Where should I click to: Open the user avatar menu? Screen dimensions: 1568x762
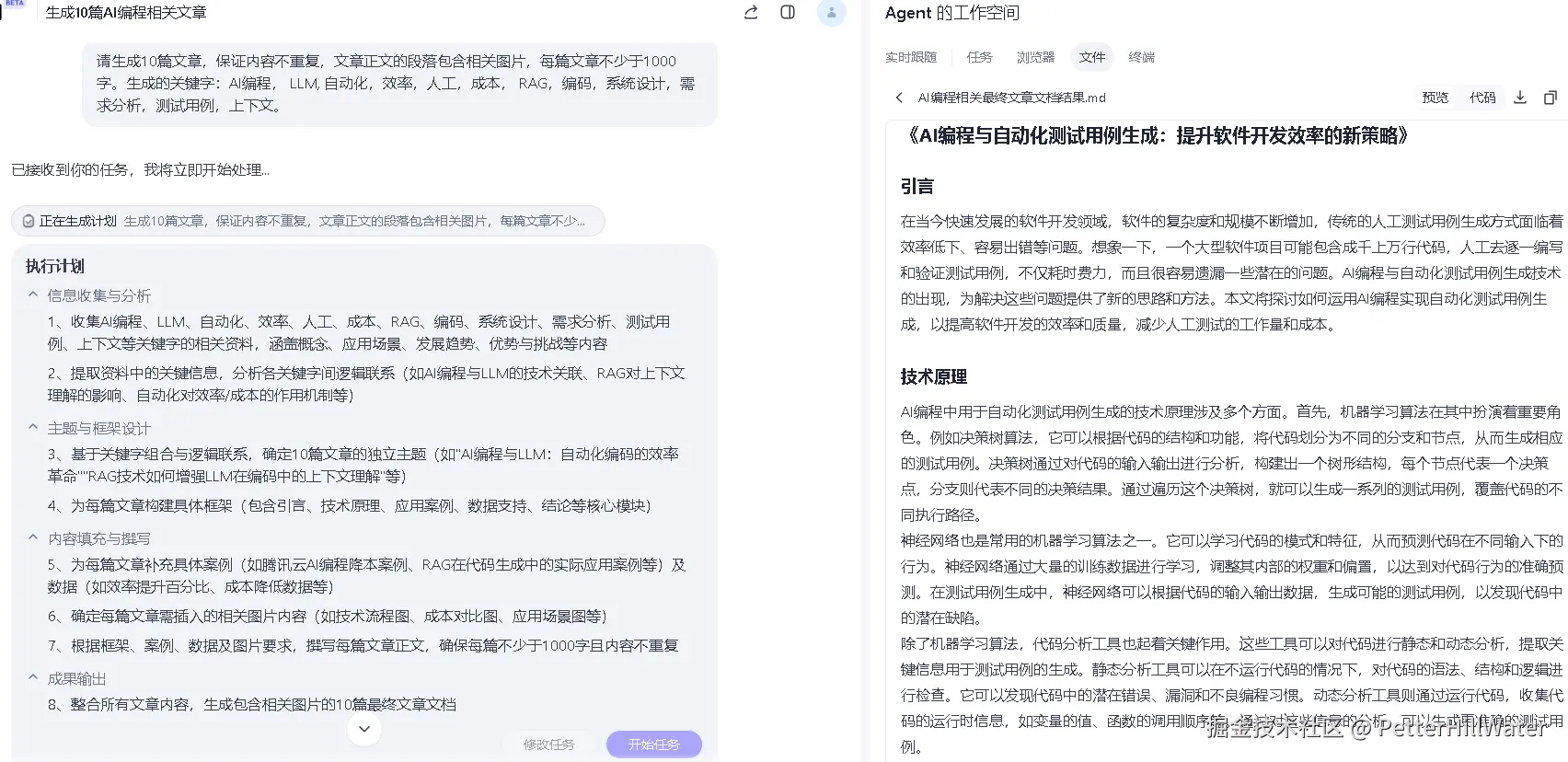(x=831, y=13)
